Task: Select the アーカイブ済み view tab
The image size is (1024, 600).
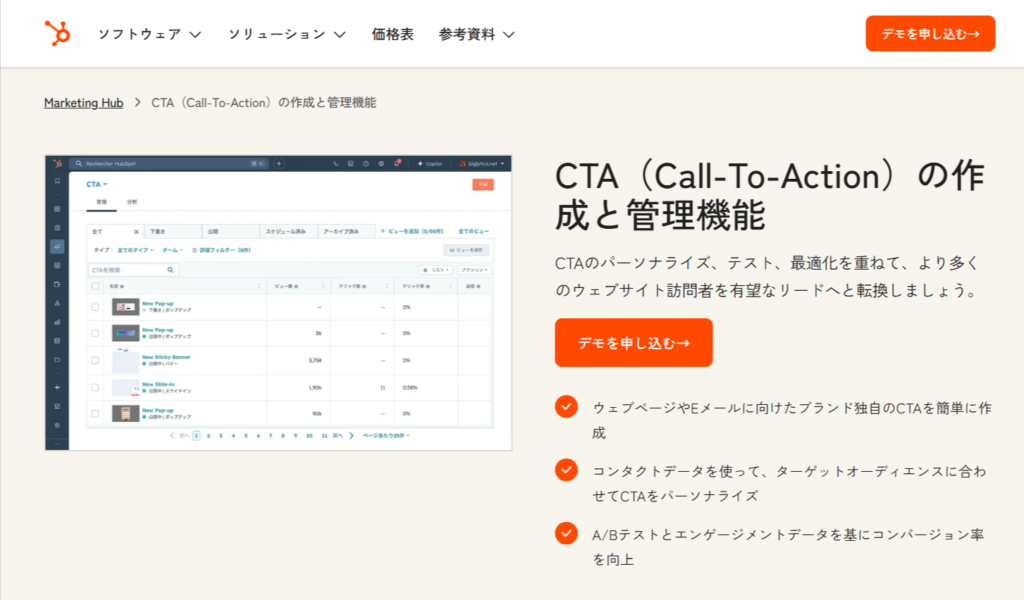Action: coord(347,231)
